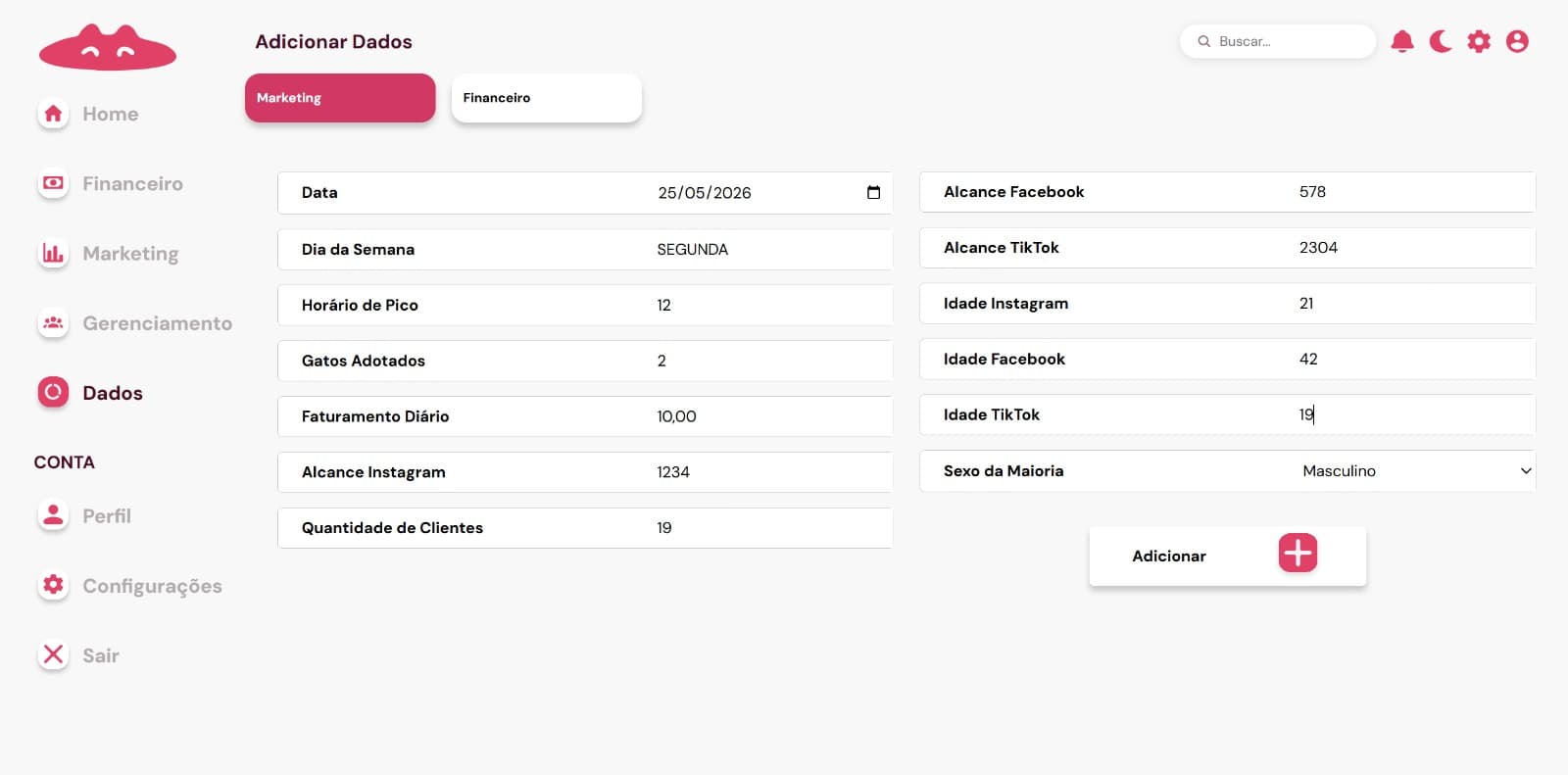Click the Alcance TikTok field
This screenshot has height=775, width=1568.
click(1228, 248)
